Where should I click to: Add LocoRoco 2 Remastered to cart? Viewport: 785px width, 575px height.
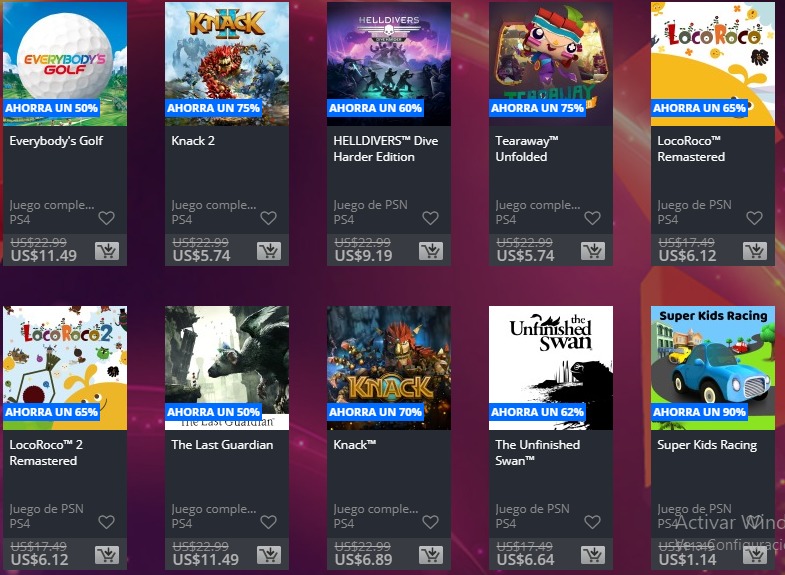pyautogui.click(x=107, y=554)
